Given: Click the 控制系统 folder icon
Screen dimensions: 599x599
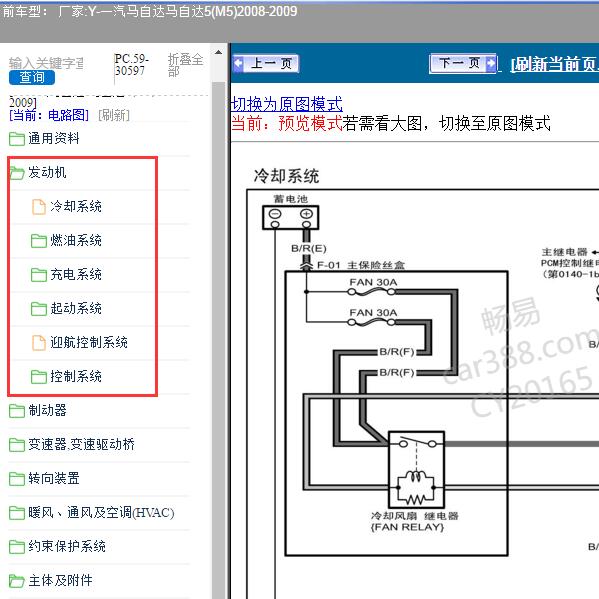Looking at the screenshot, I should coord(39,377).
